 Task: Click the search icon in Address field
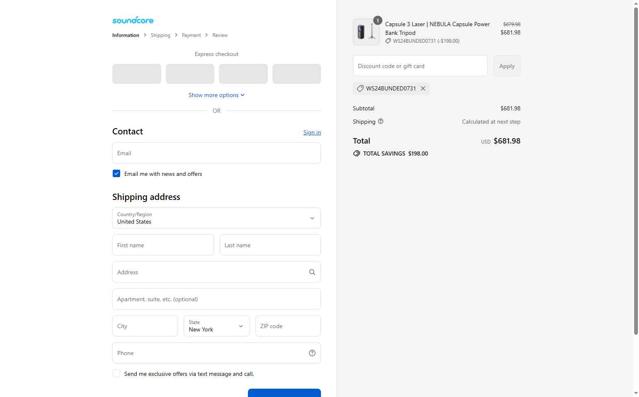[x=312, y=272]
